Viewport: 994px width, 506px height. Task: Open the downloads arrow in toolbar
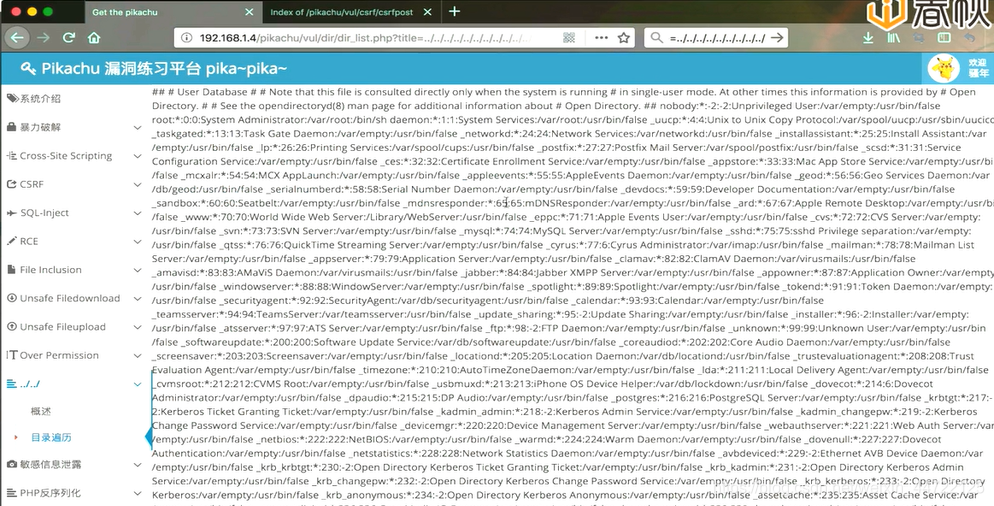click(868, 38)
